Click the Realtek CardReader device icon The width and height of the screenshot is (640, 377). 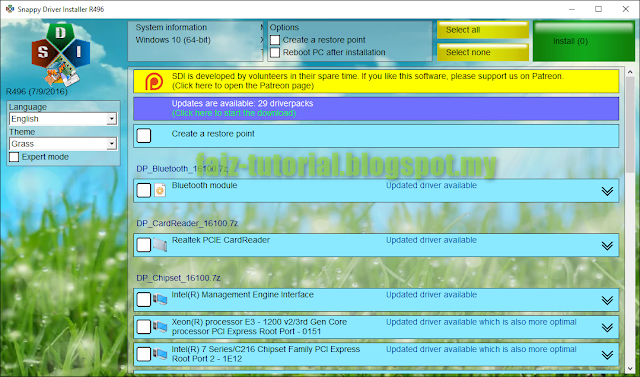160,245
